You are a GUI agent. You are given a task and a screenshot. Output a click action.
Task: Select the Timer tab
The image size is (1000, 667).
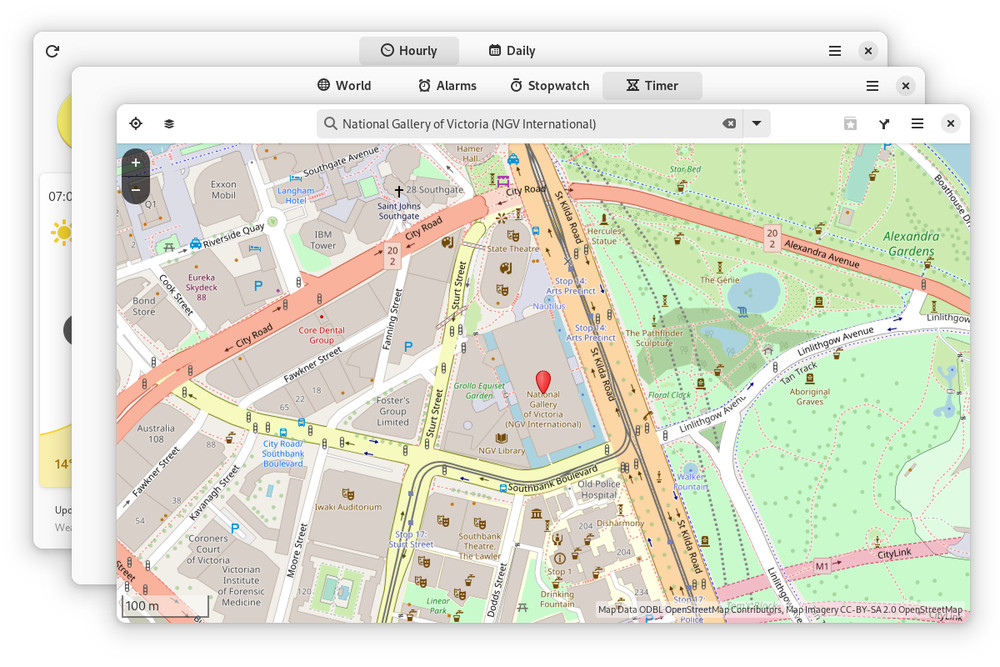tap(652, 86)
